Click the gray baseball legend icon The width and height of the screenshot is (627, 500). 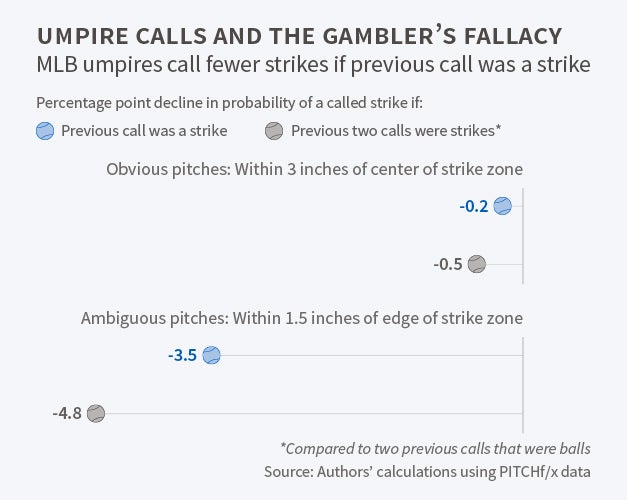pyautogui.click(x=274, y=130)
